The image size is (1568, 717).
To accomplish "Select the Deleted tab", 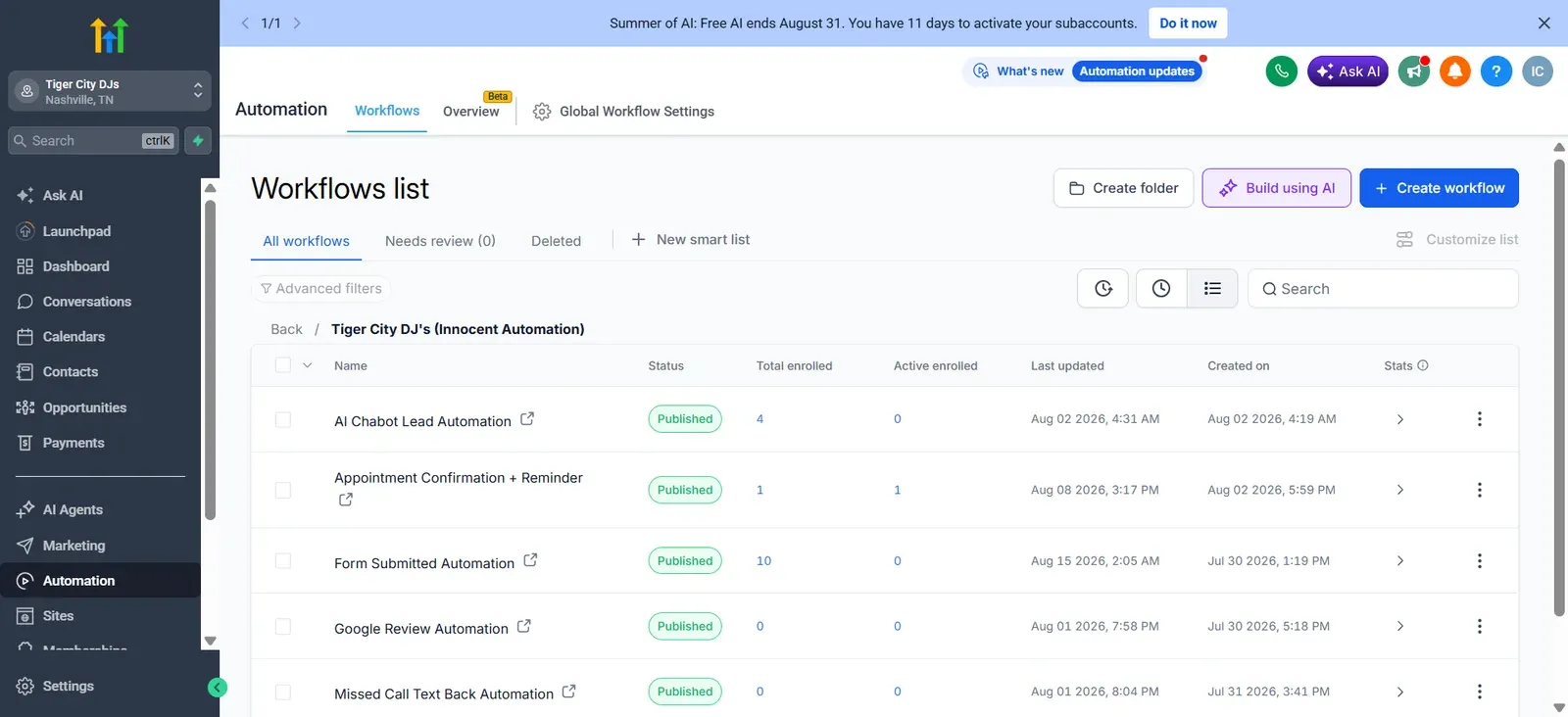I will [x=556, y=241].
